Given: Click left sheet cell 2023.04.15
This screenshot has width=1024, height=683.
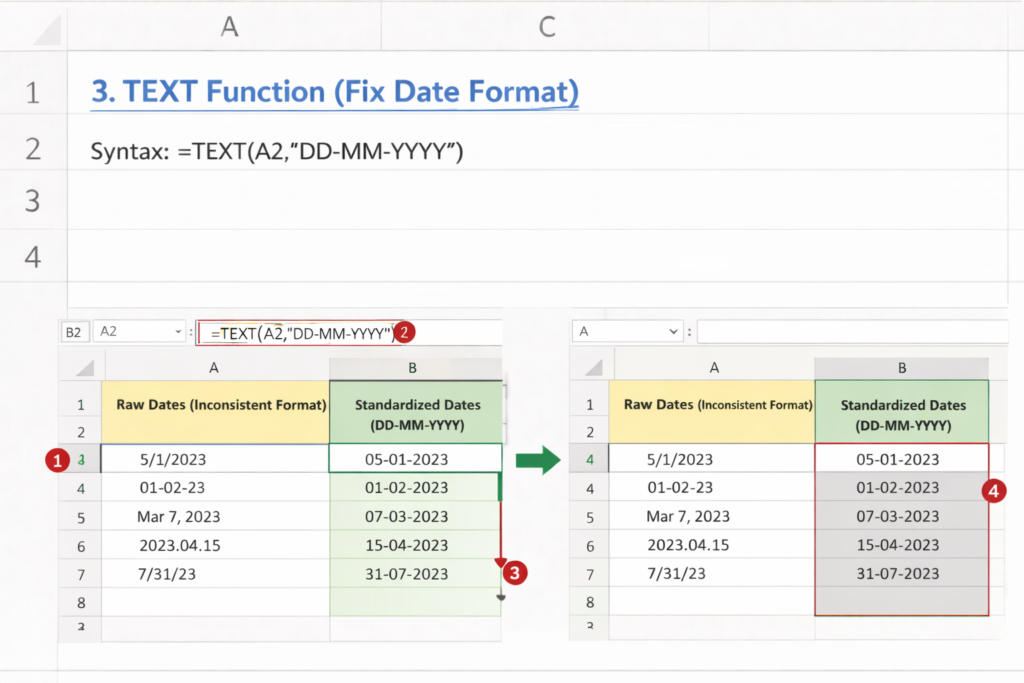Looking at the screenshot, I should coord(215,545).
